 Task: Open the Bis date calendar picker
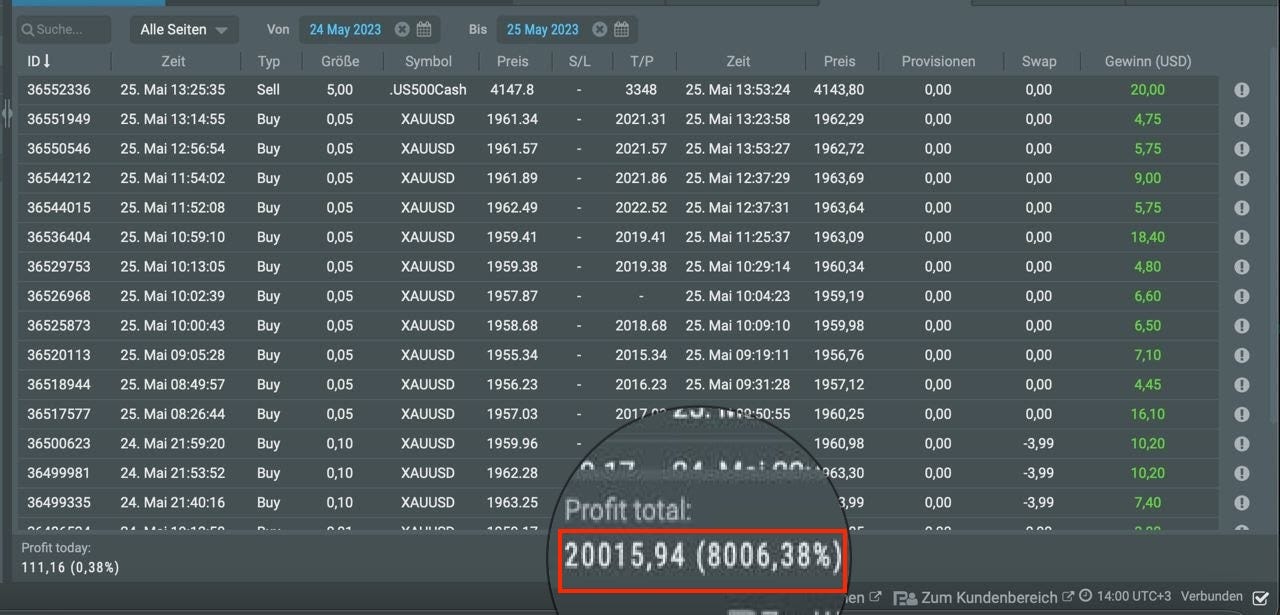pyautogui.click(x=621, y=30)
